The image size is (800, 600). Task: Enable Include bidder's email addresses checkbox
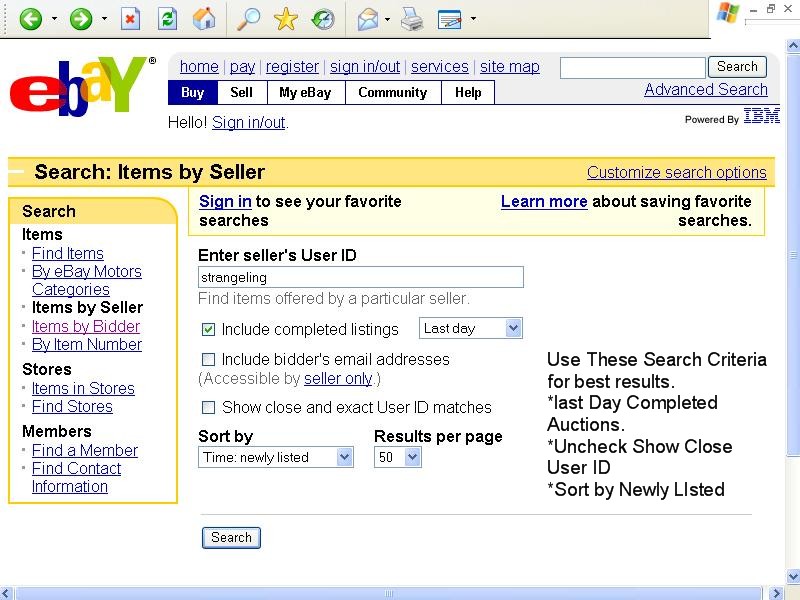[208, 360]
